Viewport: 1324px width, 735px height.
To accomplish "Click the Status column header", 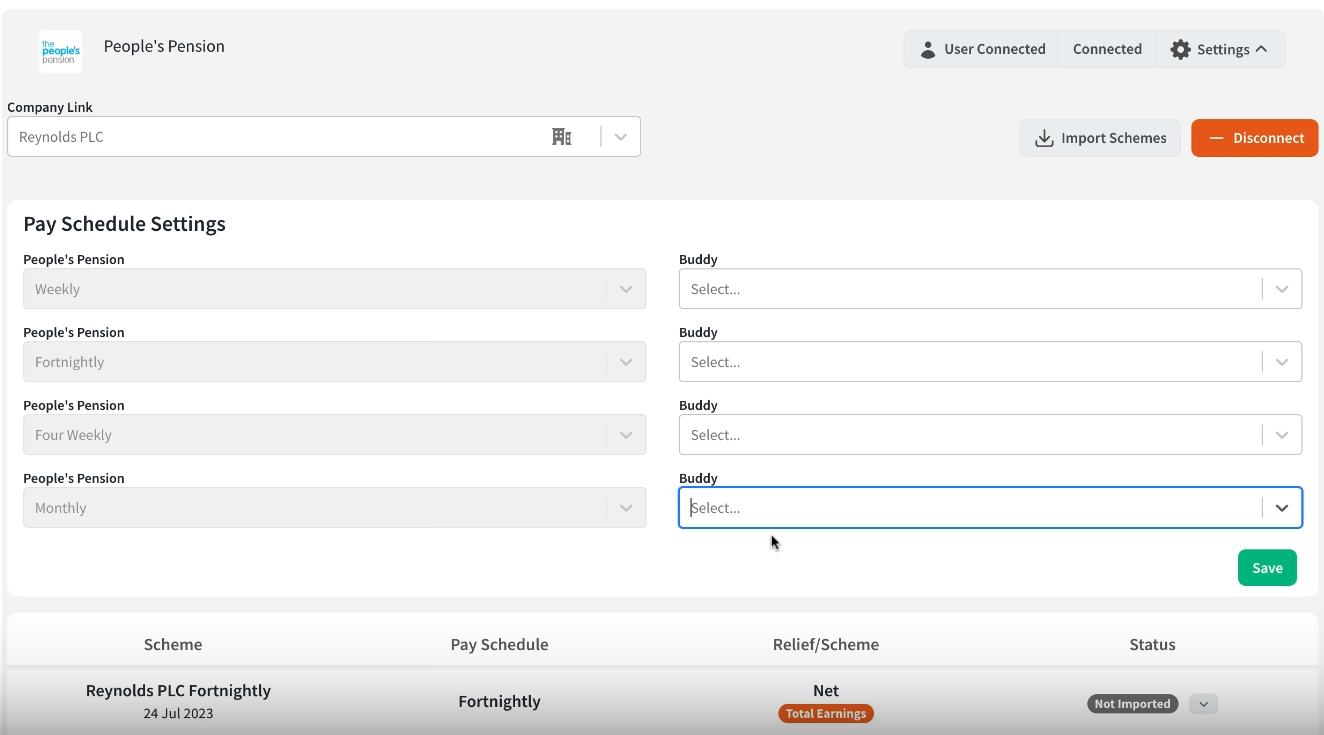I will click(x=1152, y=645).
